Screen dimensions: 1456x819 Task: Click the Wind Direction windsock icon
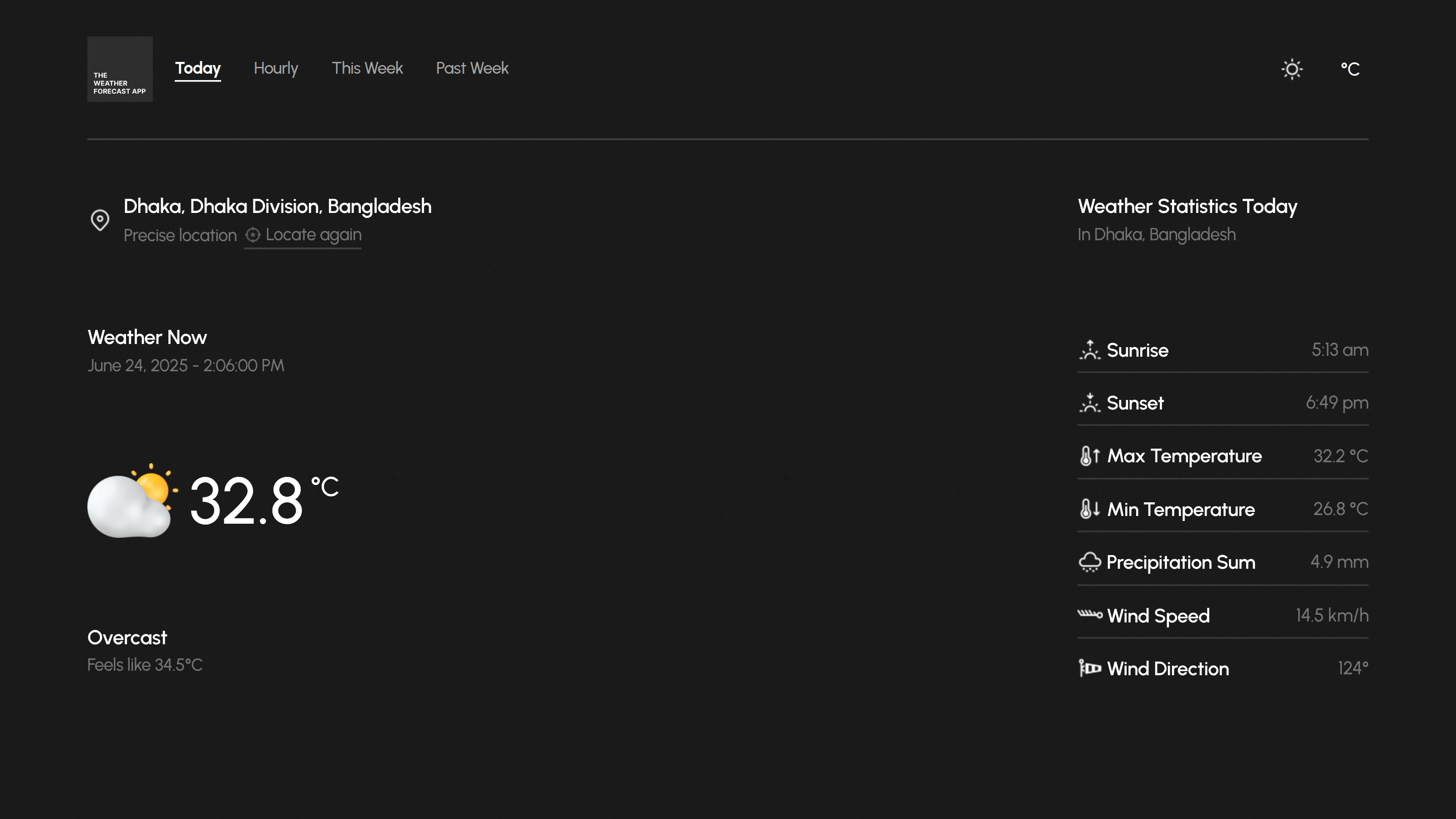(x=1089, y=668)
